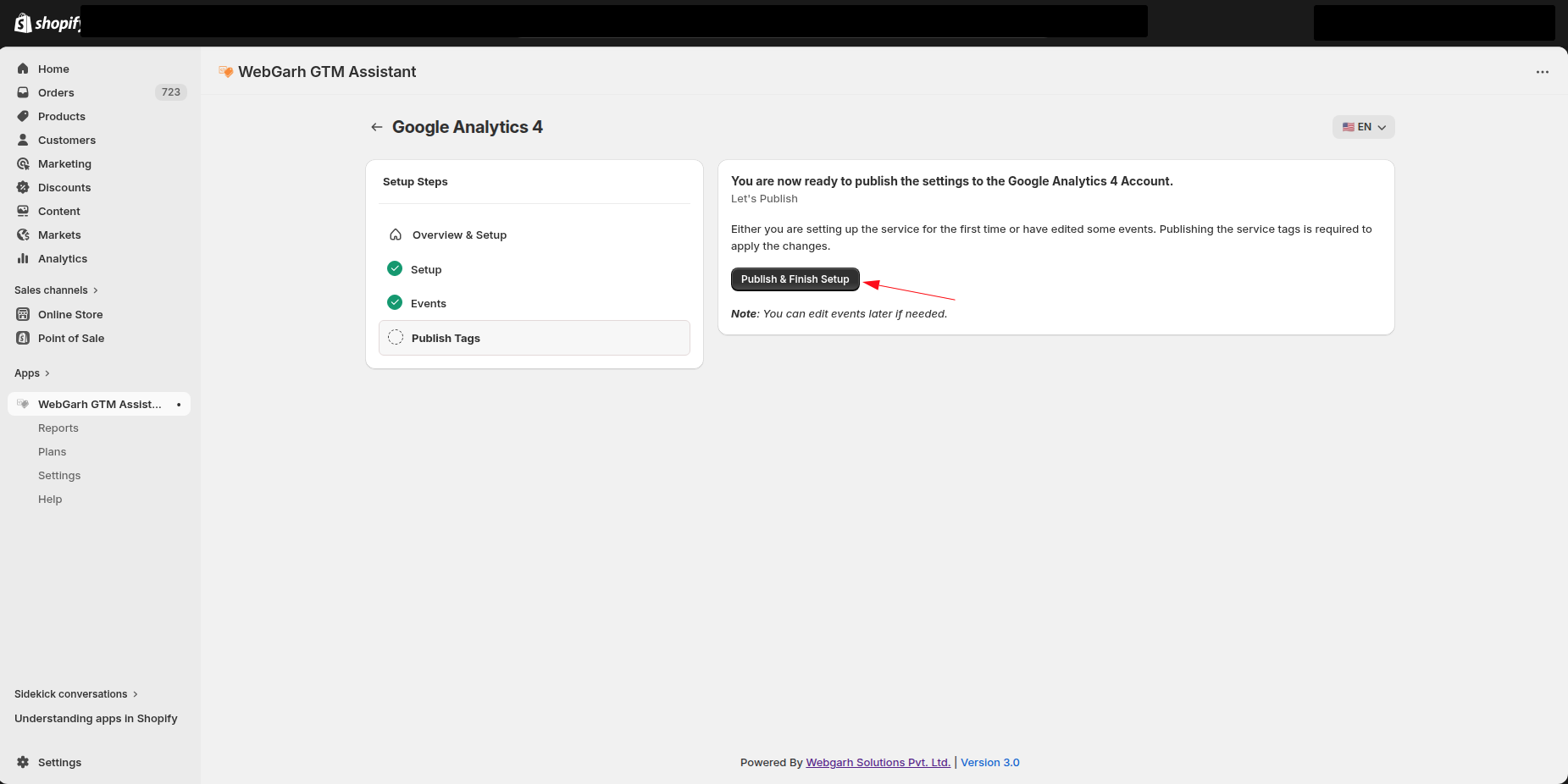Open the Markets menu item

99,235
